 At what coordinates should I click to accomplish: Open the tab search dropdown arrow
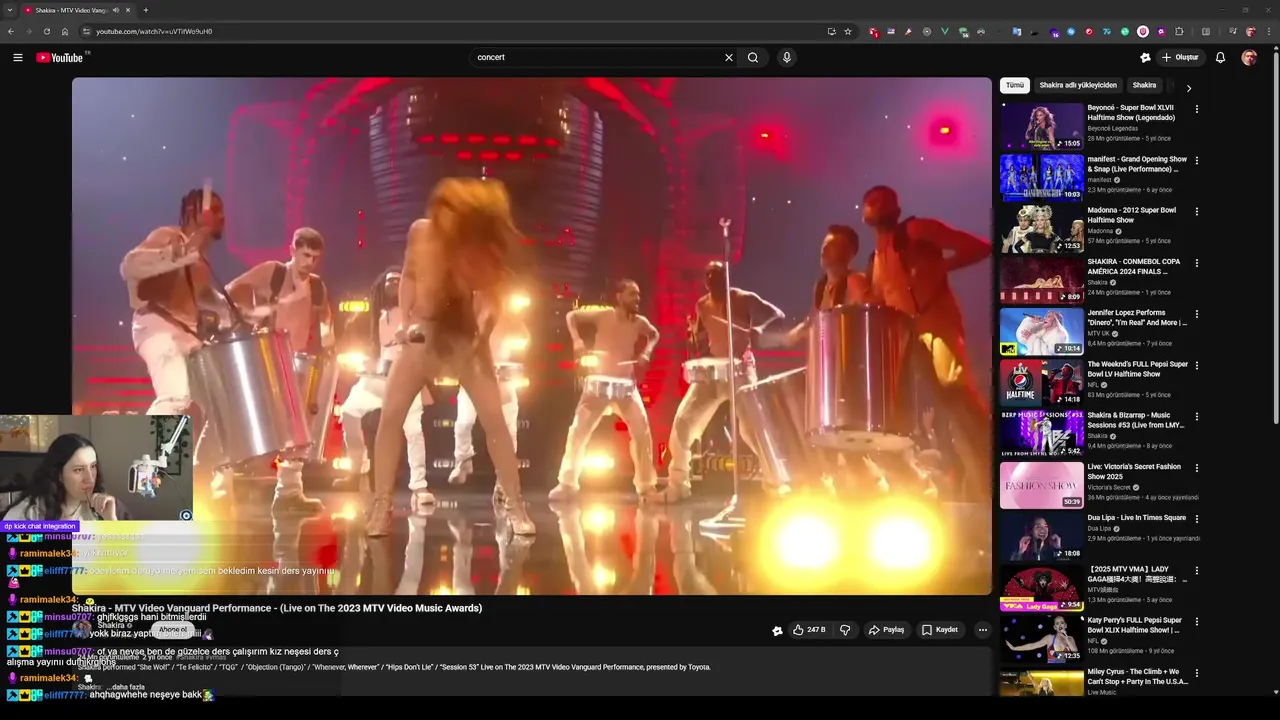(9, 10)
